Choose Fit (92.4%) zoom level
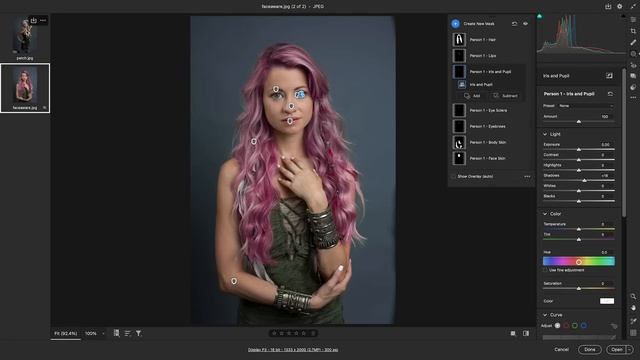The width and height of the screenshot is (640, 360). tap(65, 333)
